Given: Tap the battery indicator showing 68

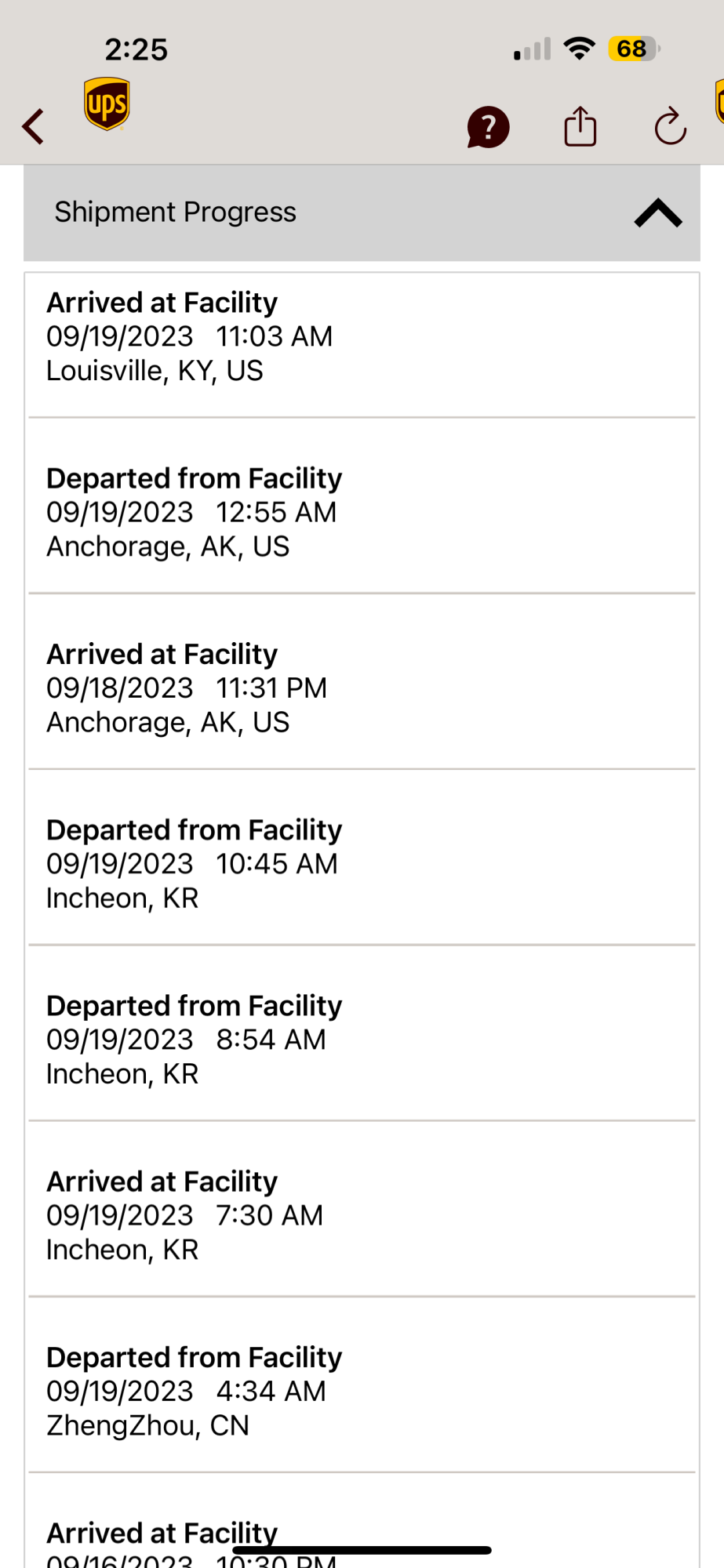Looking at the screenshot, I should (x=634, y=49).
